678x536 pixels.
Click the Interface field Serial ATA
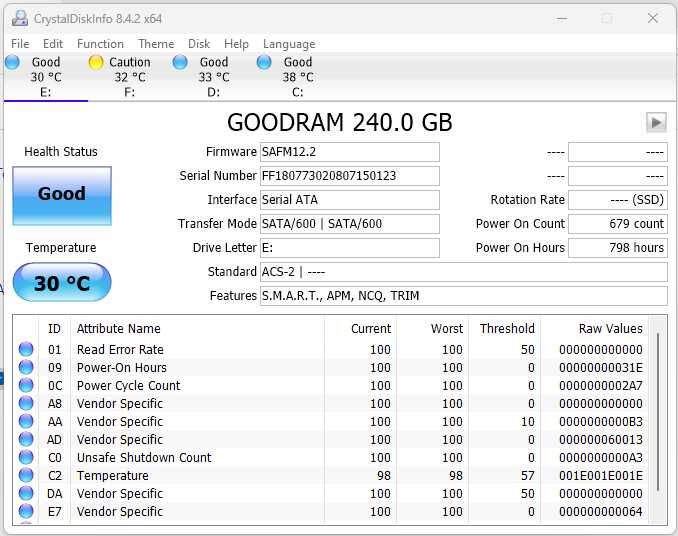349,200
